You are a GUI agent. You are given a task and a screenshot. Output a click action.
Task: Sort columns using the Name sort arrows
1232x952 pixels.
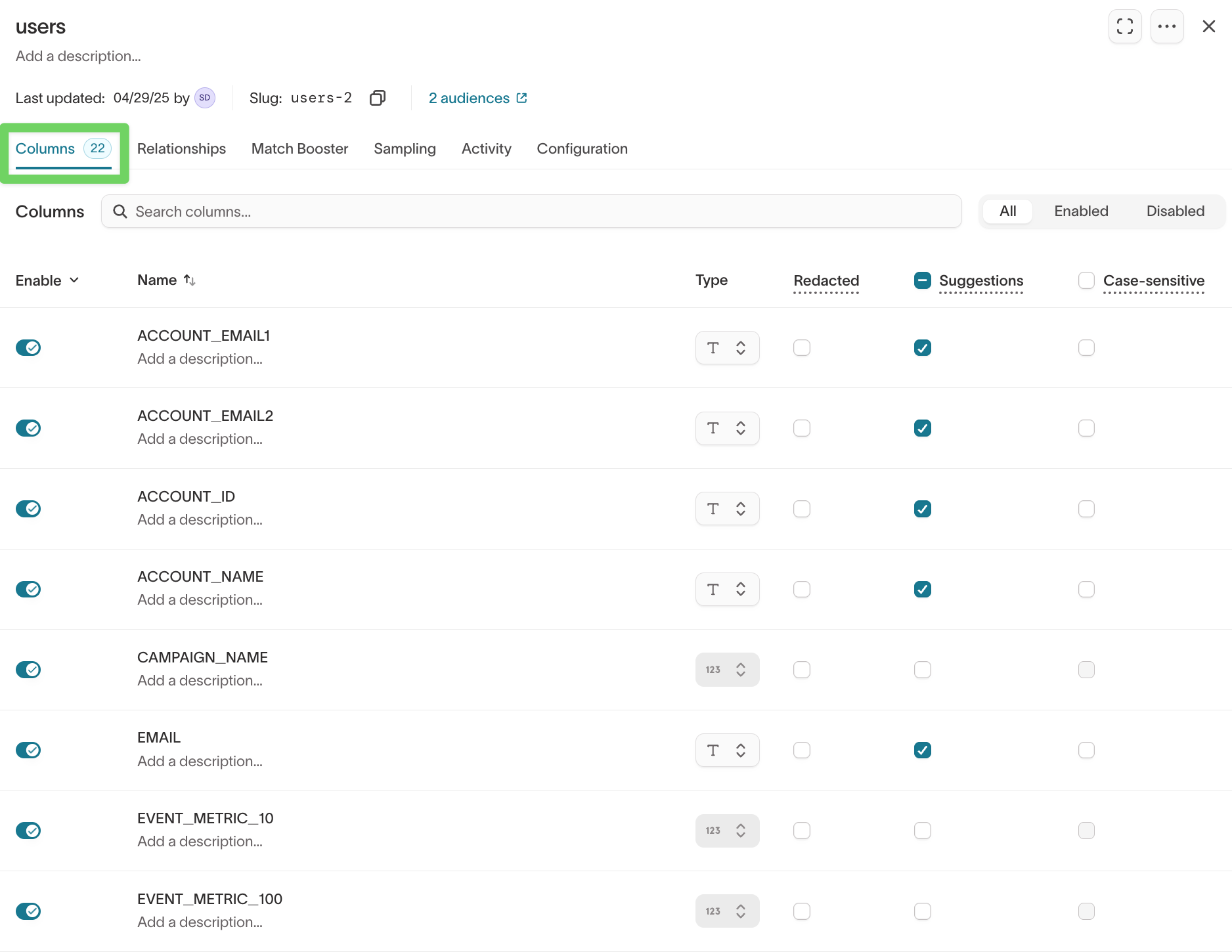190,280
